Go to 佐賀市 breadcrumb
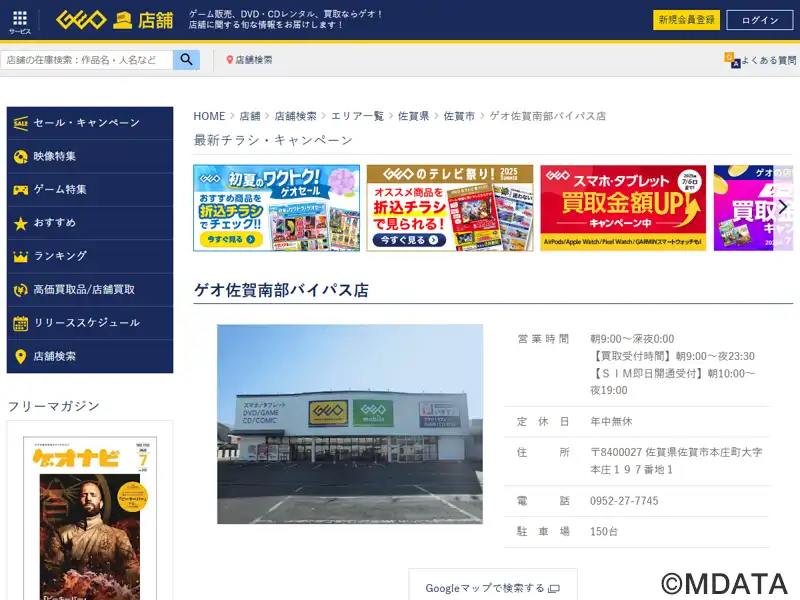This screenshot has height=600, width=800. 459,116
